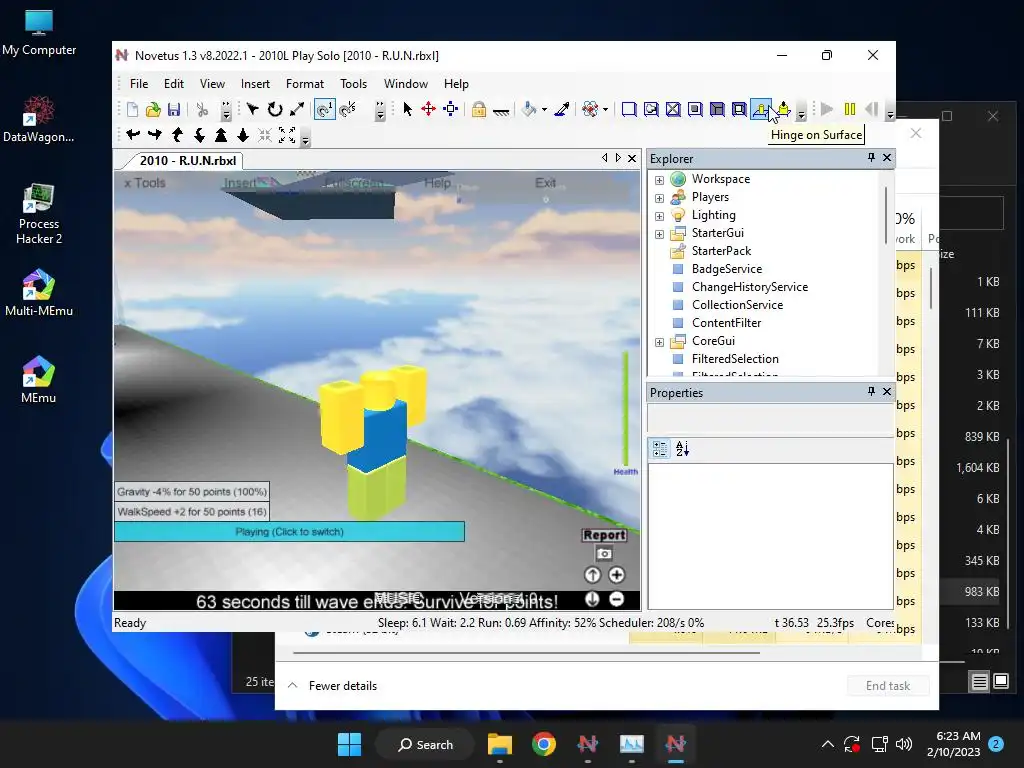Open toolbar overflow after Motor icon
Screen dimensions: 1024x768
[801, 112]
